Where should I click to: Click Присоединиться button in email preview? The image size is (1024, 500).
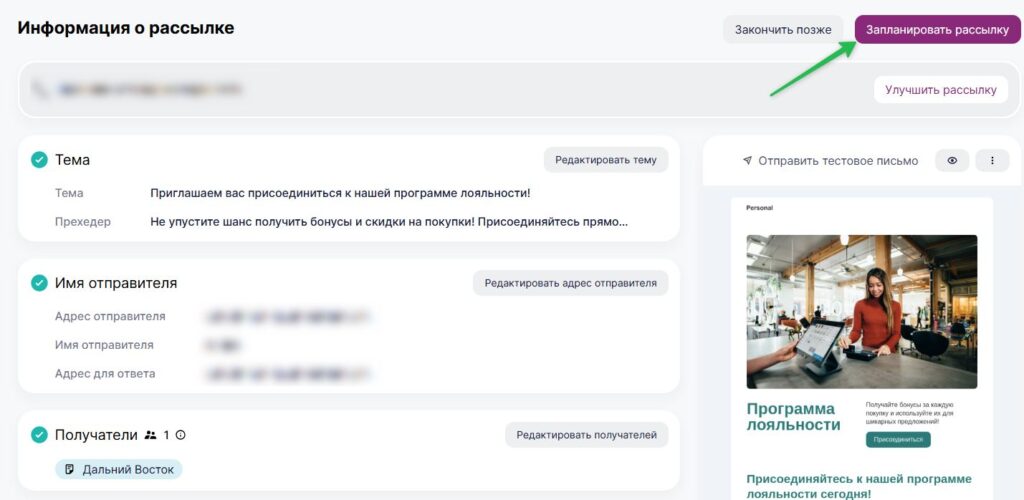(898, 439)
